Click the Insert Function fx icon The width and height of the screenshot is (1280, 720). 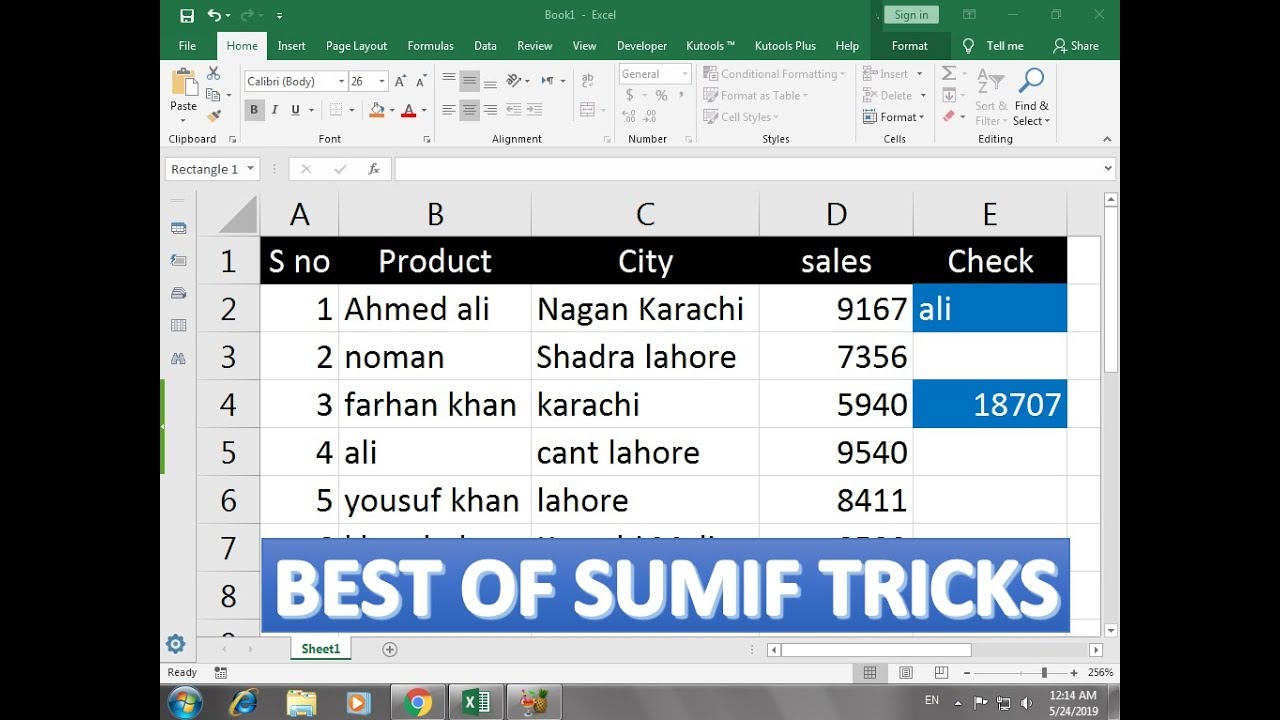click(x=374, y=169)
